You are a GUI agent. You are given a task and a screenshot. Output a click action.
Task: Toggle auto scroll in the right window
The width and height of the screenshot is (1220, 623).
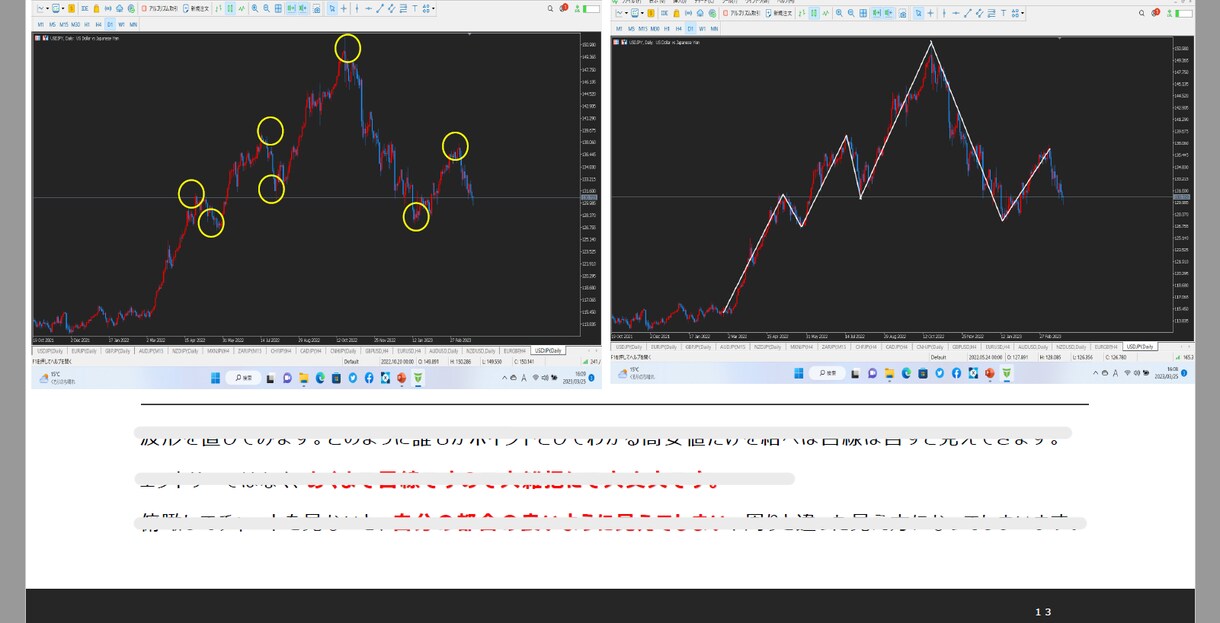pos(875,13)
